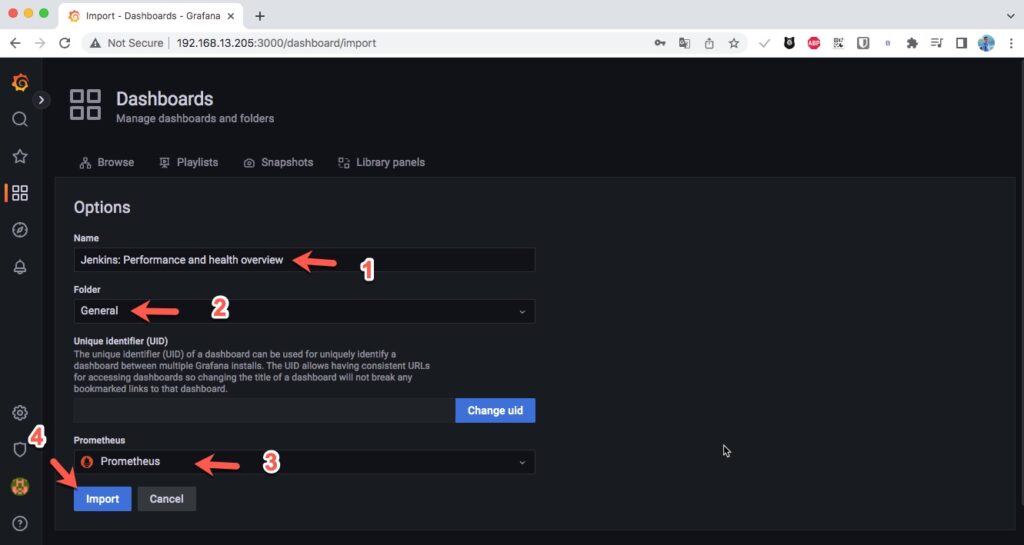Click the dashboard Name input field
The image size is (1024, 545).
point(304,260)
